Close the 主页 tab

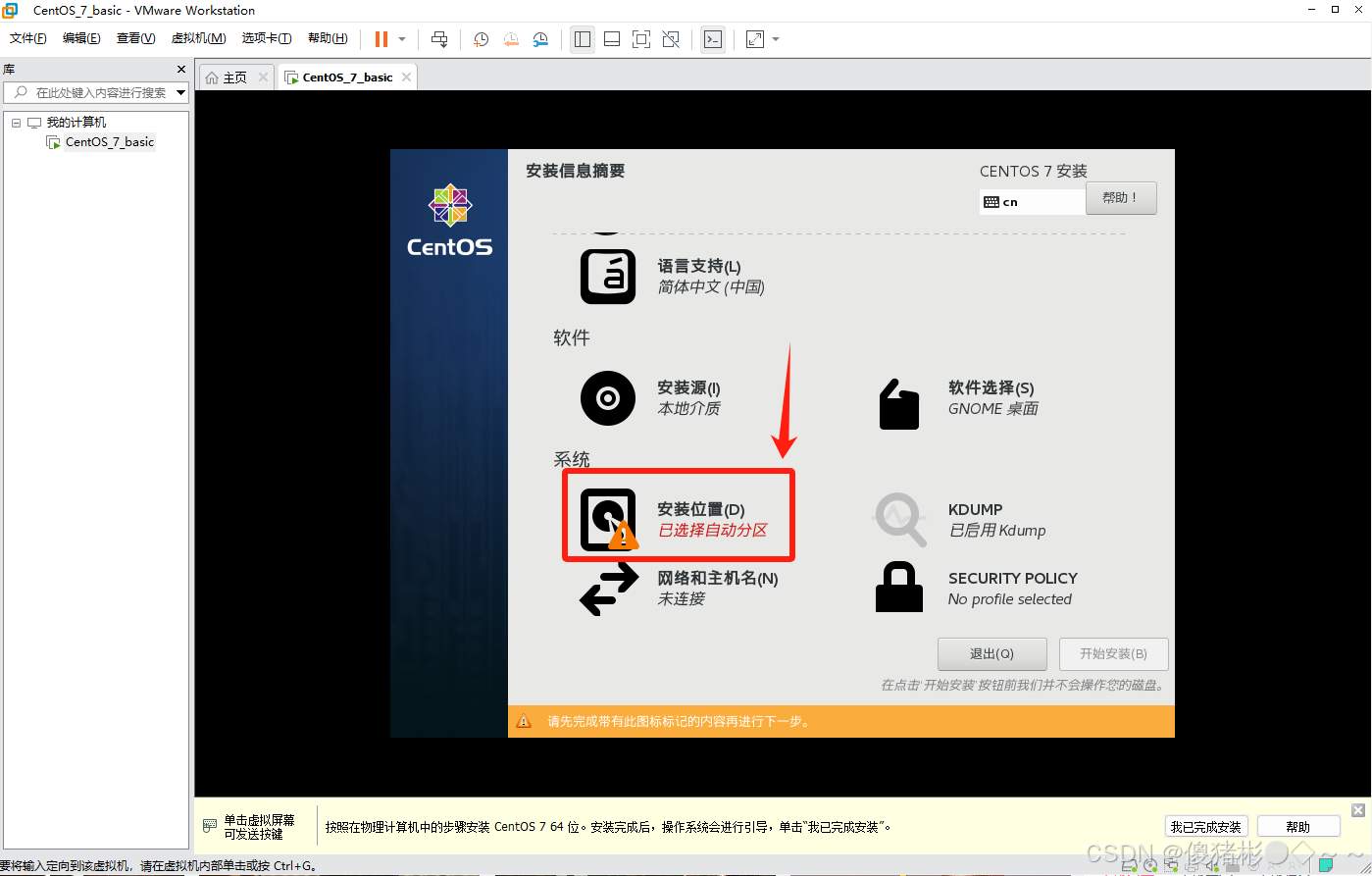click(x=263, y=77)
